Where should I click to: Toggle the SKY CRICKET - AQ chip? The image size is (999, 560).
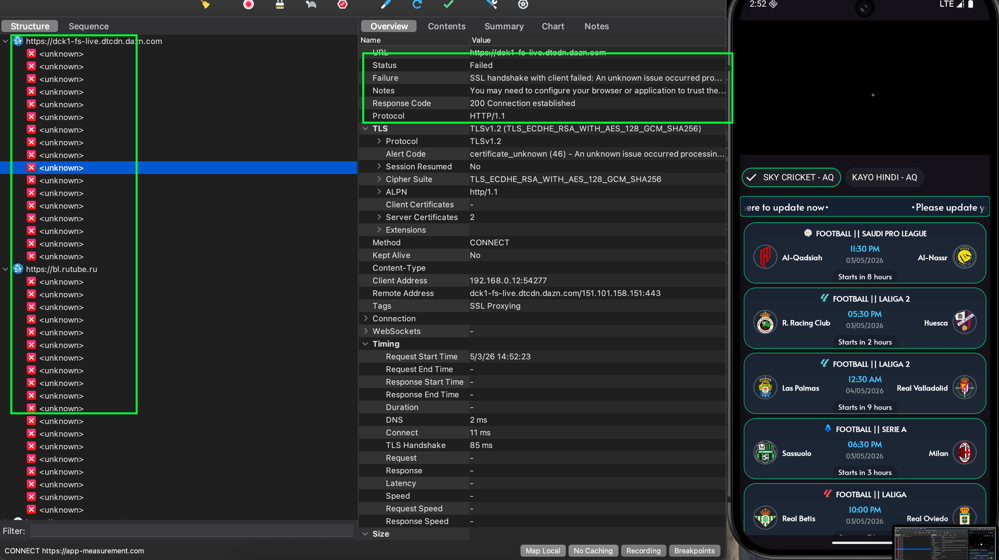[x=791, y=177]
